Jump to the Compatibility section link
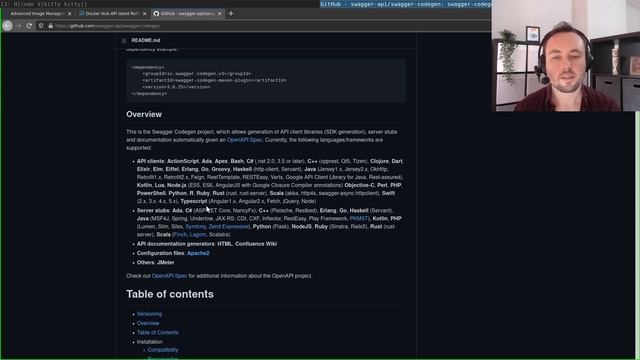Screen dimensions: 640x360 [x=162, y=350]
